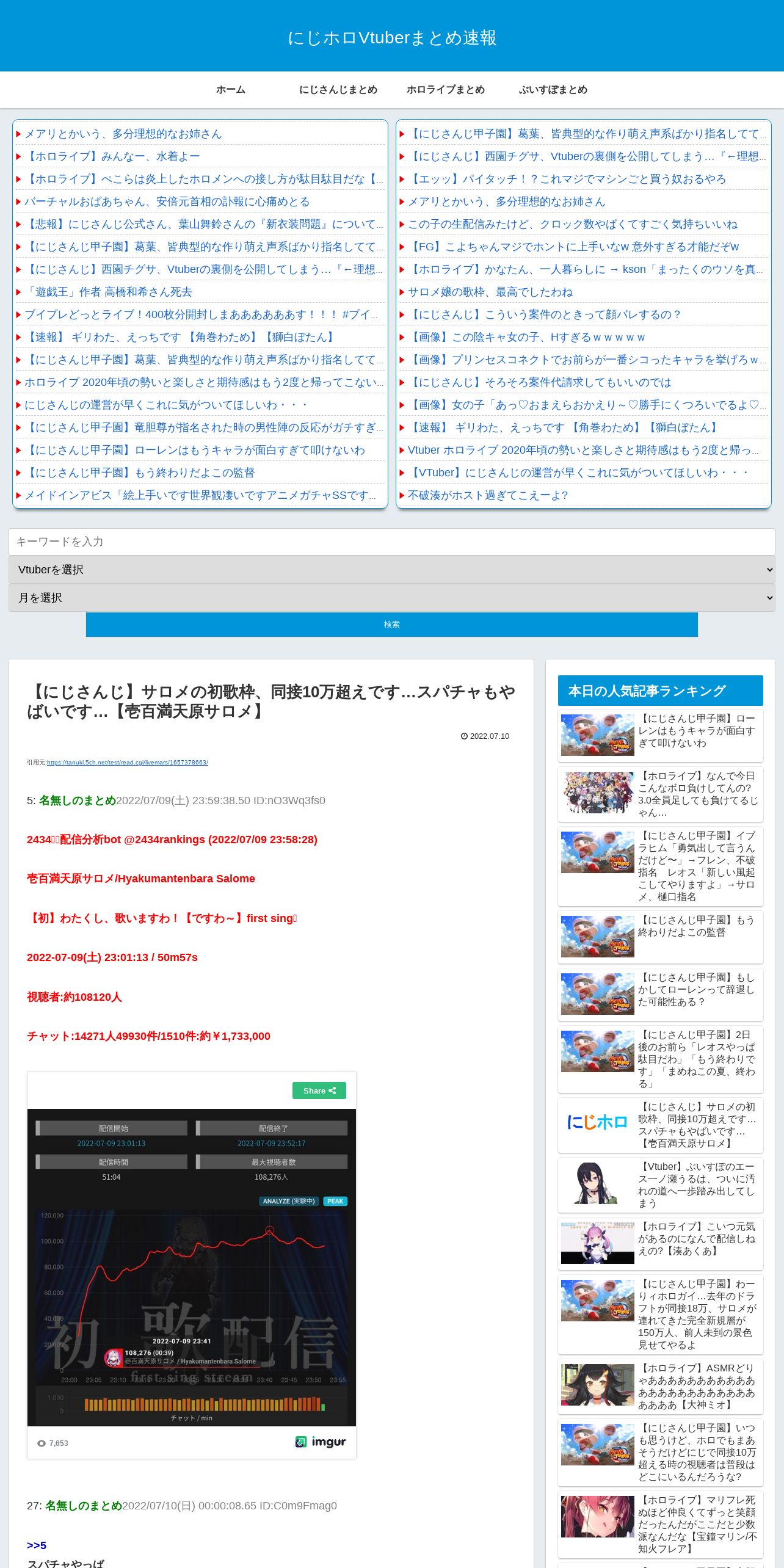Open the viewer graph image embed

pyautogui.click(x=192, y=1267)
